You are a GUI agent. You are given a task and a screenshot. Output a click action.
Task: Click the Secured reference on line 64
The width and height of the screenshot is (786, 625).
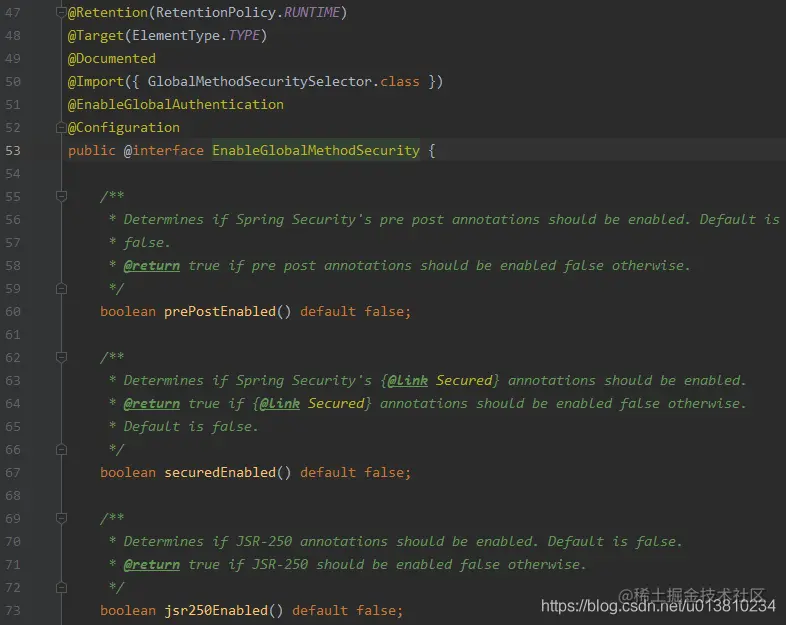tap(336, 403)
